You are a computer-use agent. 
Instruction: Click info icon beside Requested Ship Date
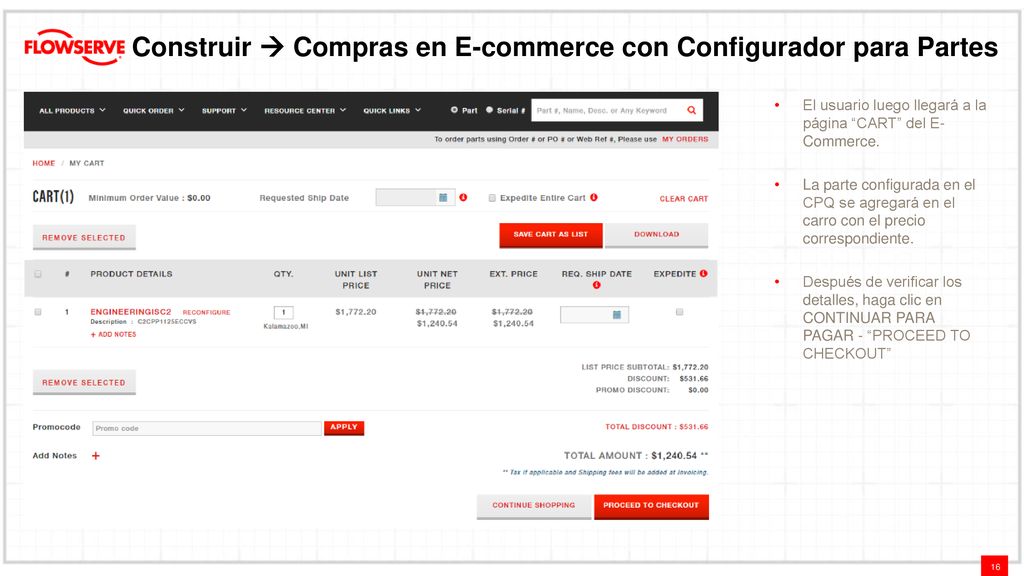coord(463,197)
